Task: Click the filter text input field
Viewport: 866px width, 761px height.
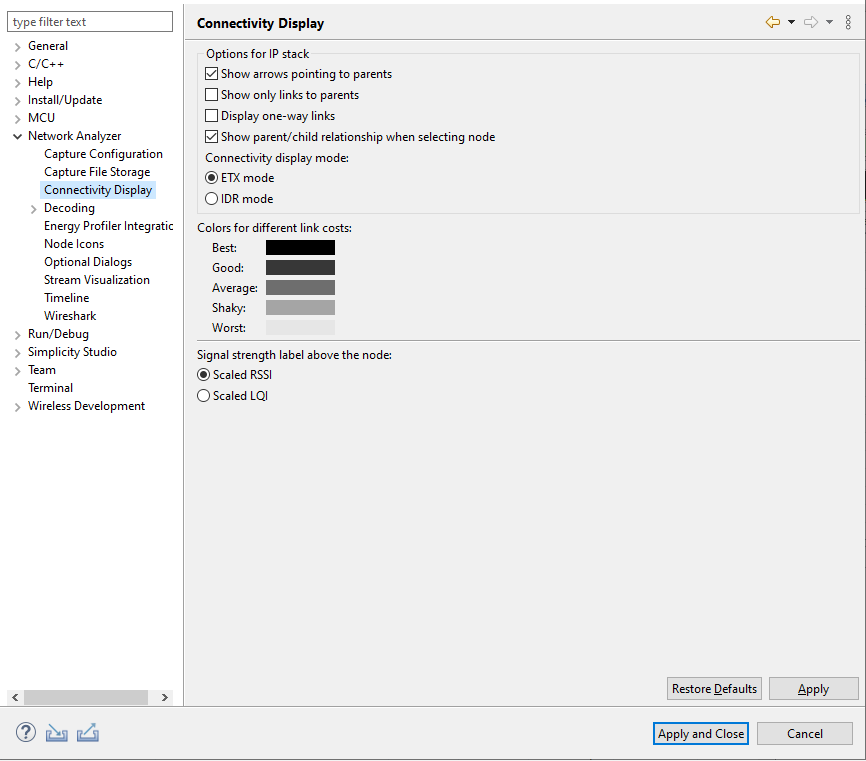Action: [x=90, y=21]
